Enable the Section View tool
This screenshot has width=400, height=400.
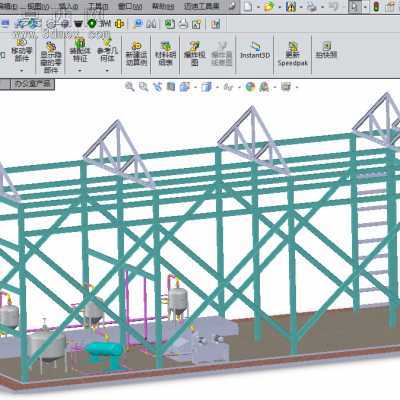pos(171,87)
